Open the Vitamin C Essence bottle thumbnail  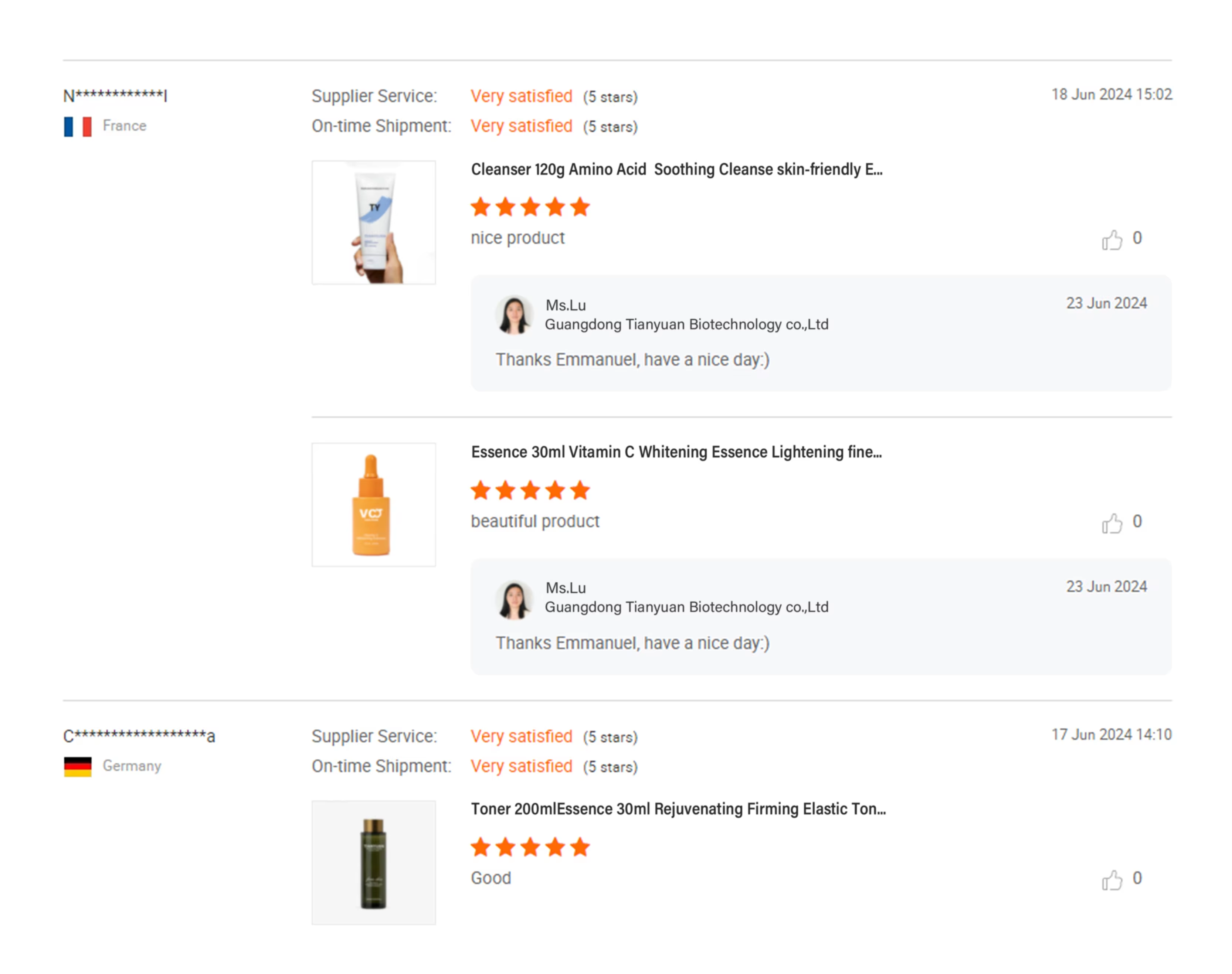[374, 505]
